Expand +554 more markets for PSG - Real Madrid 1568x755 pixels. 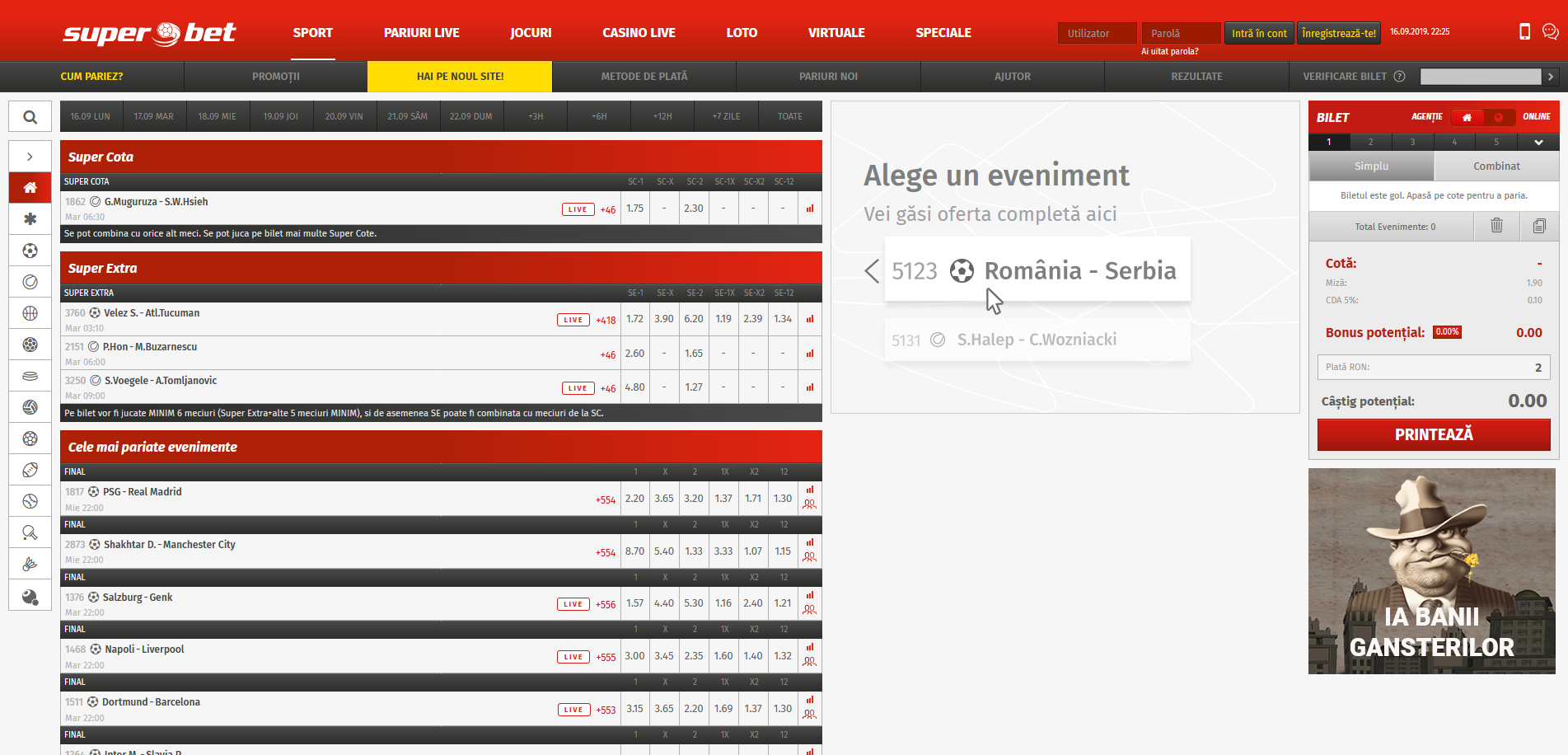click(606, 499)
